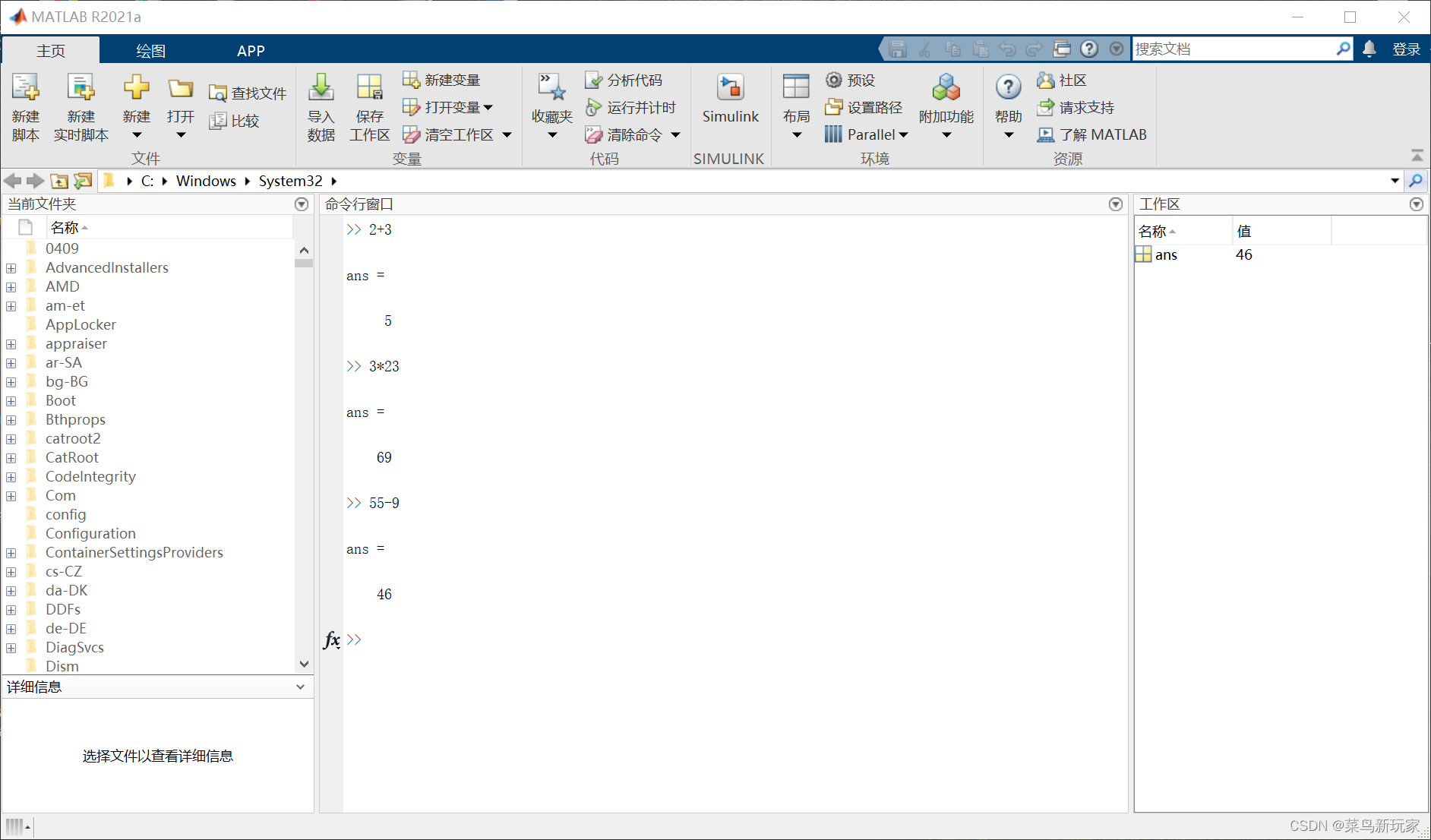Click the Windows path segment
The image size is (1431, 840).
point(206,181)
